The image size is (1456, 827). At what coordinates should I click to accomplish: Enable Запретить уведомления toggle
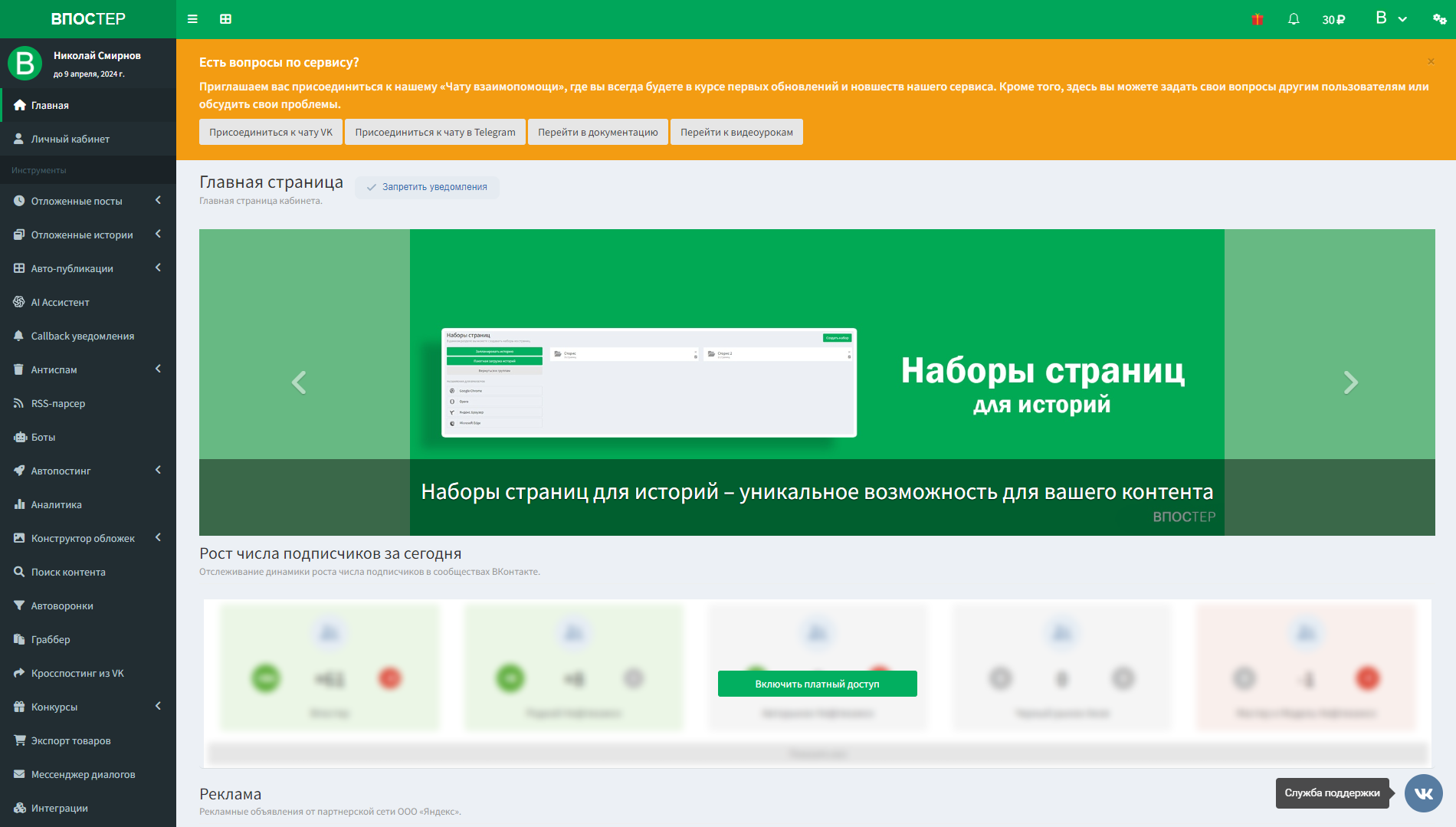426,187
